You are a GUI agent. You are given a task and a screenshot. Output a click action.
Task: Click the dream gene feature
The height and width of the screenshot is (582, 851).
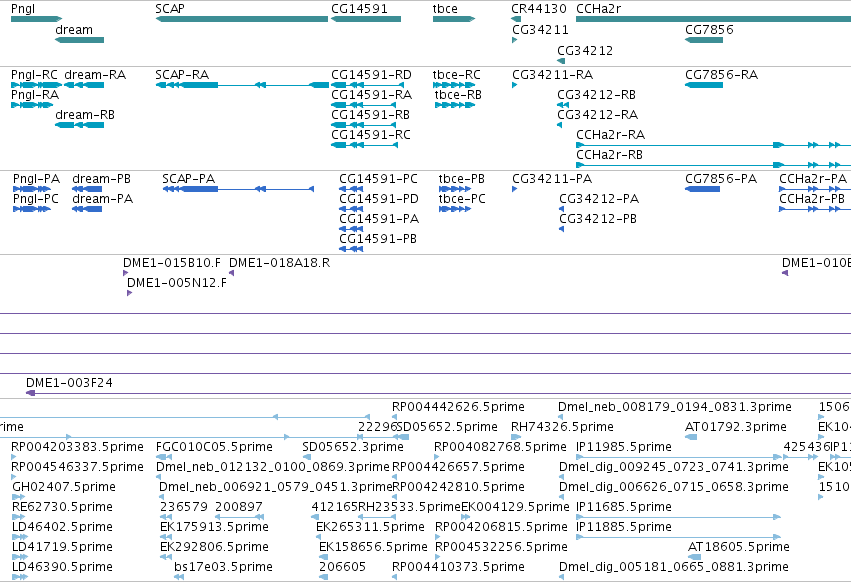coord(79,40)
